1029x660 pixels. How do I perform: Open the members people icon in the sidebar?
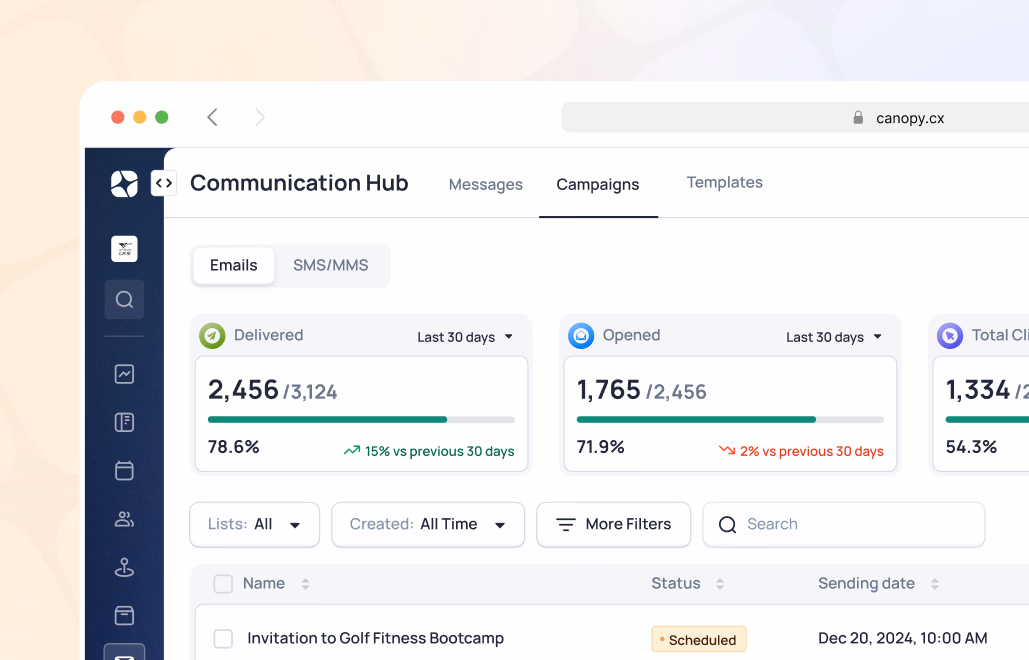[124, 519]
